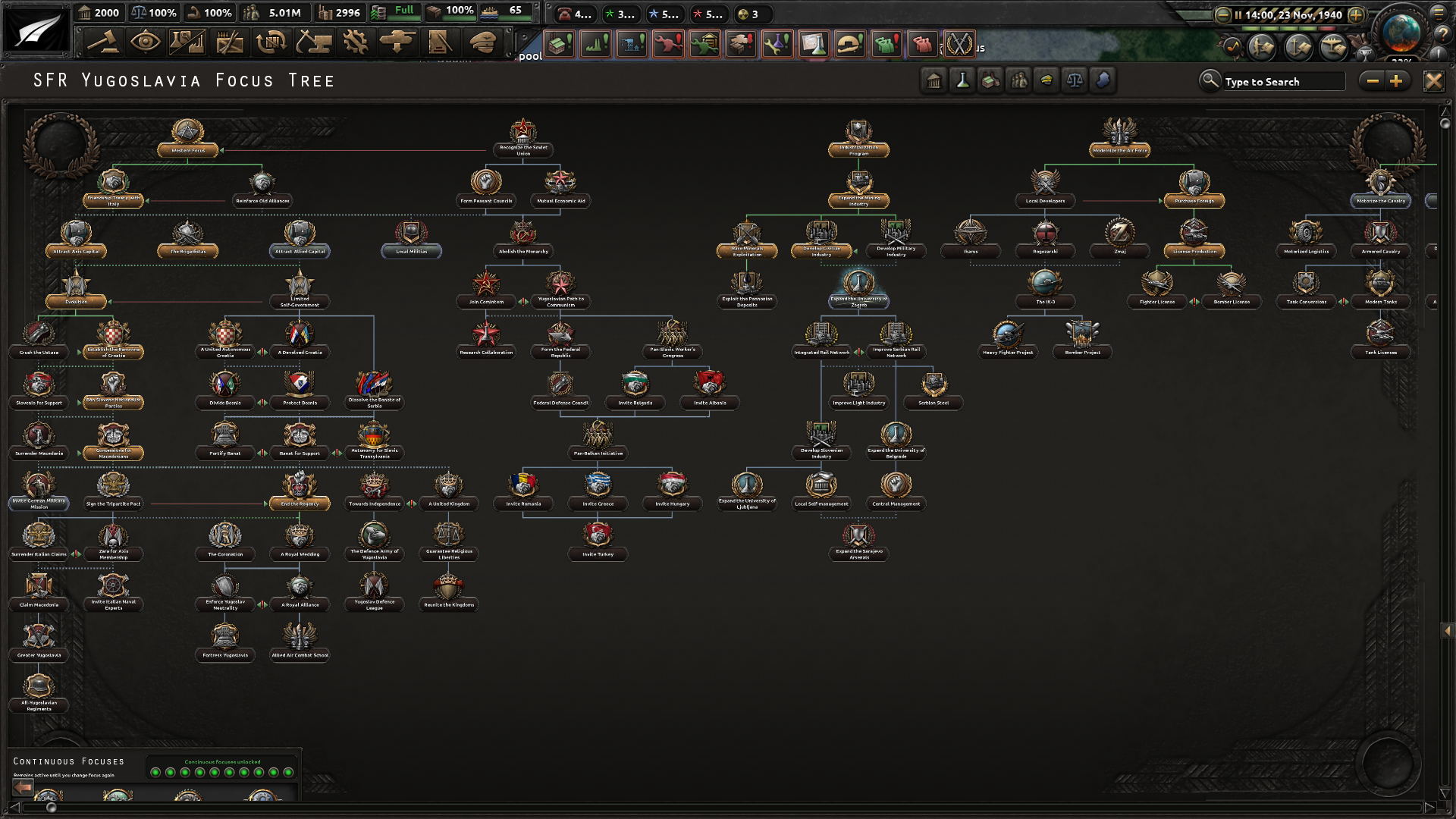Click the vertical scrollbar down arrow
Screen dimensions: 1456x819
[x=1445, y=794]
